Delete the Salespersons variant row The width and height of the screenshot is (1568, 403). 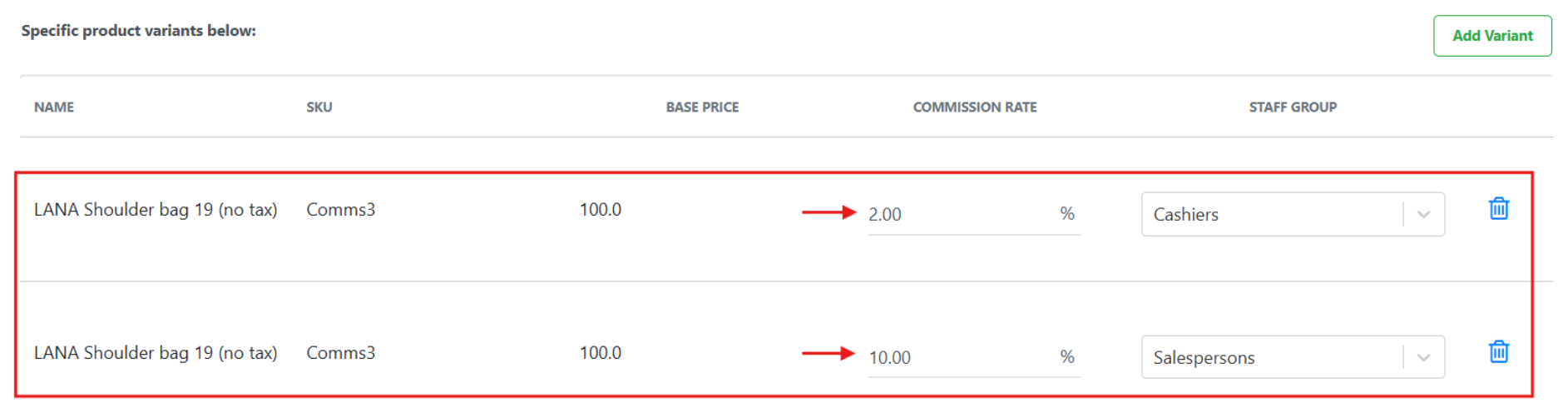1498,351
